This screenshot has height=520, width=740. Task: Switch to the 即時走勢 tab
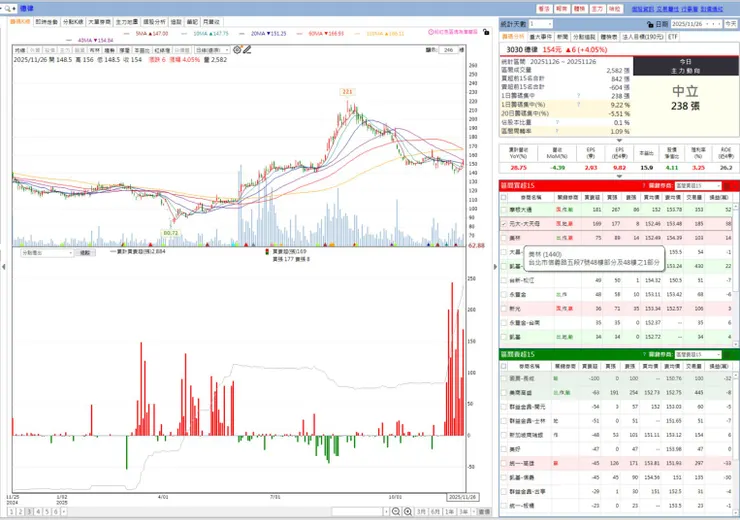click(x=46, y=22)
